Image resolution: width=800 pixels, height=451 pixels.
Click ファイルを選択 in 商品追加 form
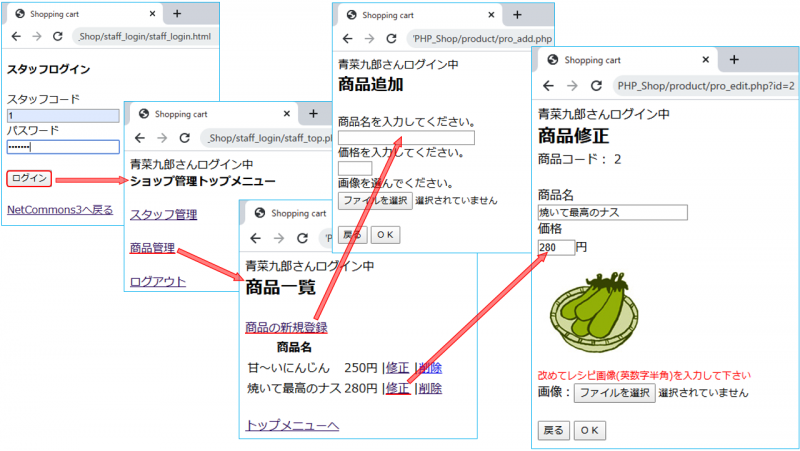tap(374, 200)
